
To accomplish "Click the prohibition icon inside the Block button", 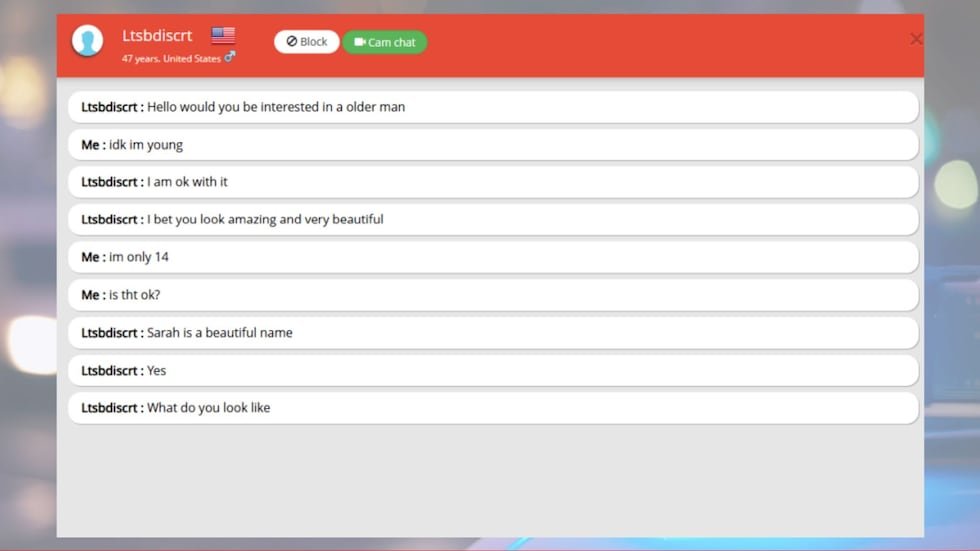I will [x=292, y=42].
